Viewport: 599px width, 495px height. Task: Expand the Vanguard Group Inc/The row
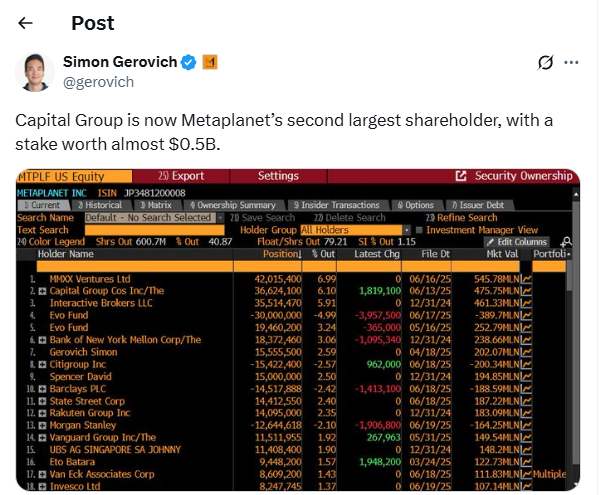pos(42,438)
